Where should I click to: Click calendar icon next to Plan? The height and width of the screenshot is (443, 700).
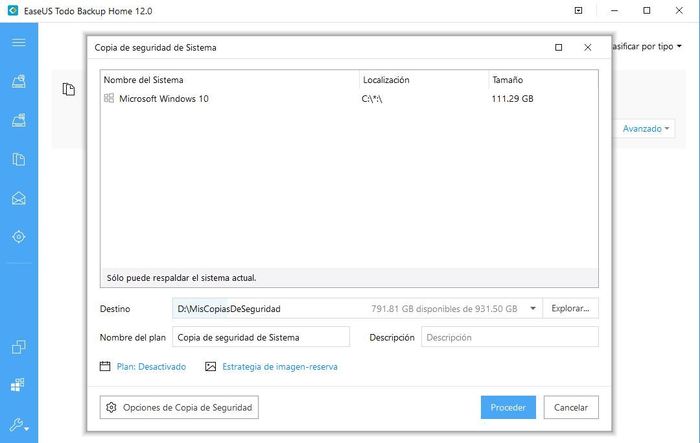(105, 367)
